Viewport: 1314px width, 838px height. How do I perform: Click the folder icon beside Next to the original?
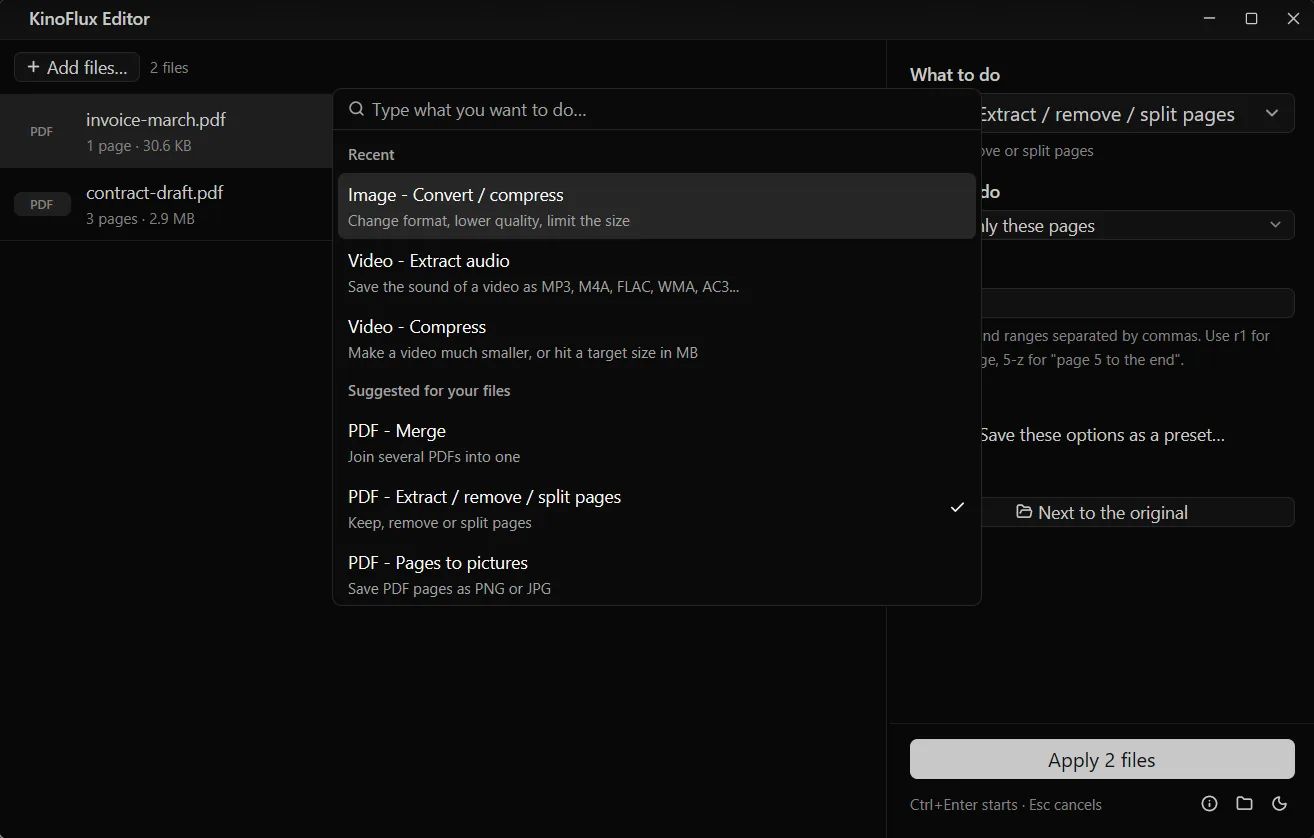tap(1024, 512)
